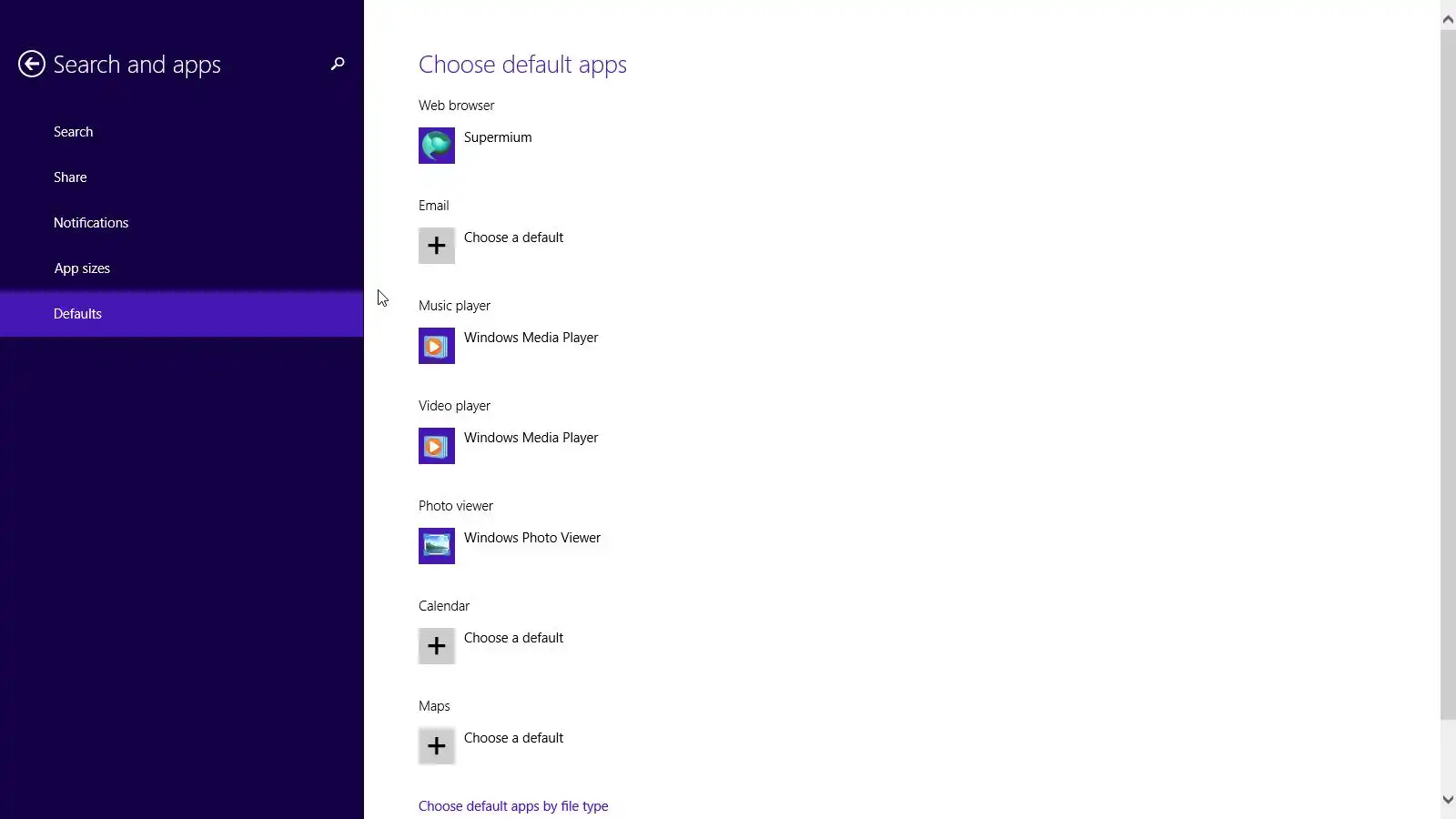
Task: Click the Windows Media Player icon under Video player
Action: [437, 446]
